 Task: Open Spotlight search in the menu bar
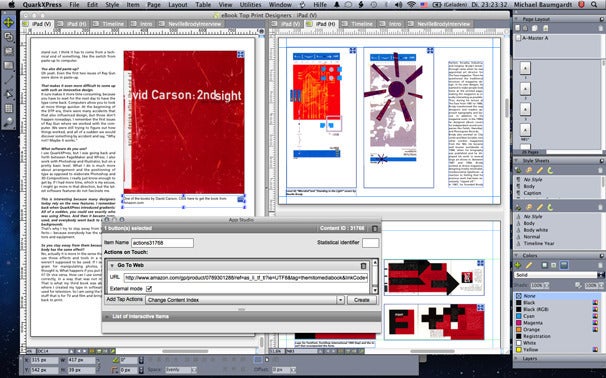pos(594,5)
